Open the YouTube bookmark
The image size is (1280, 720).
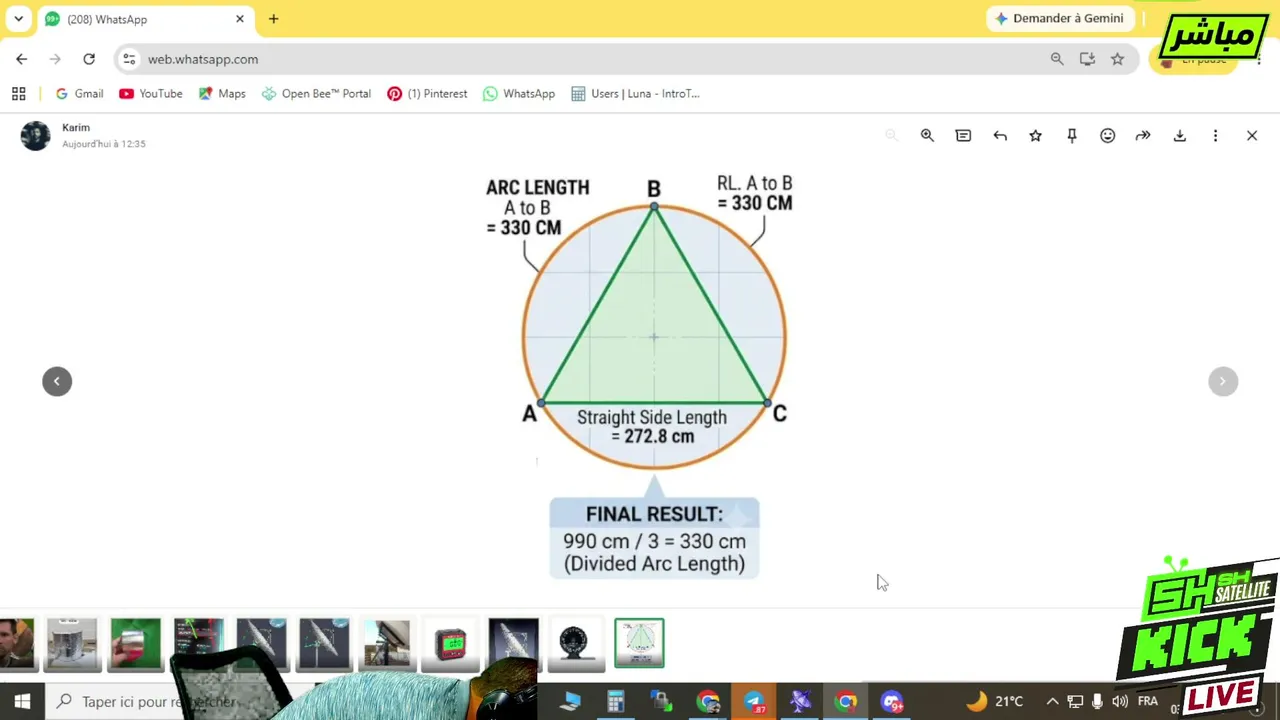[150, 93]
